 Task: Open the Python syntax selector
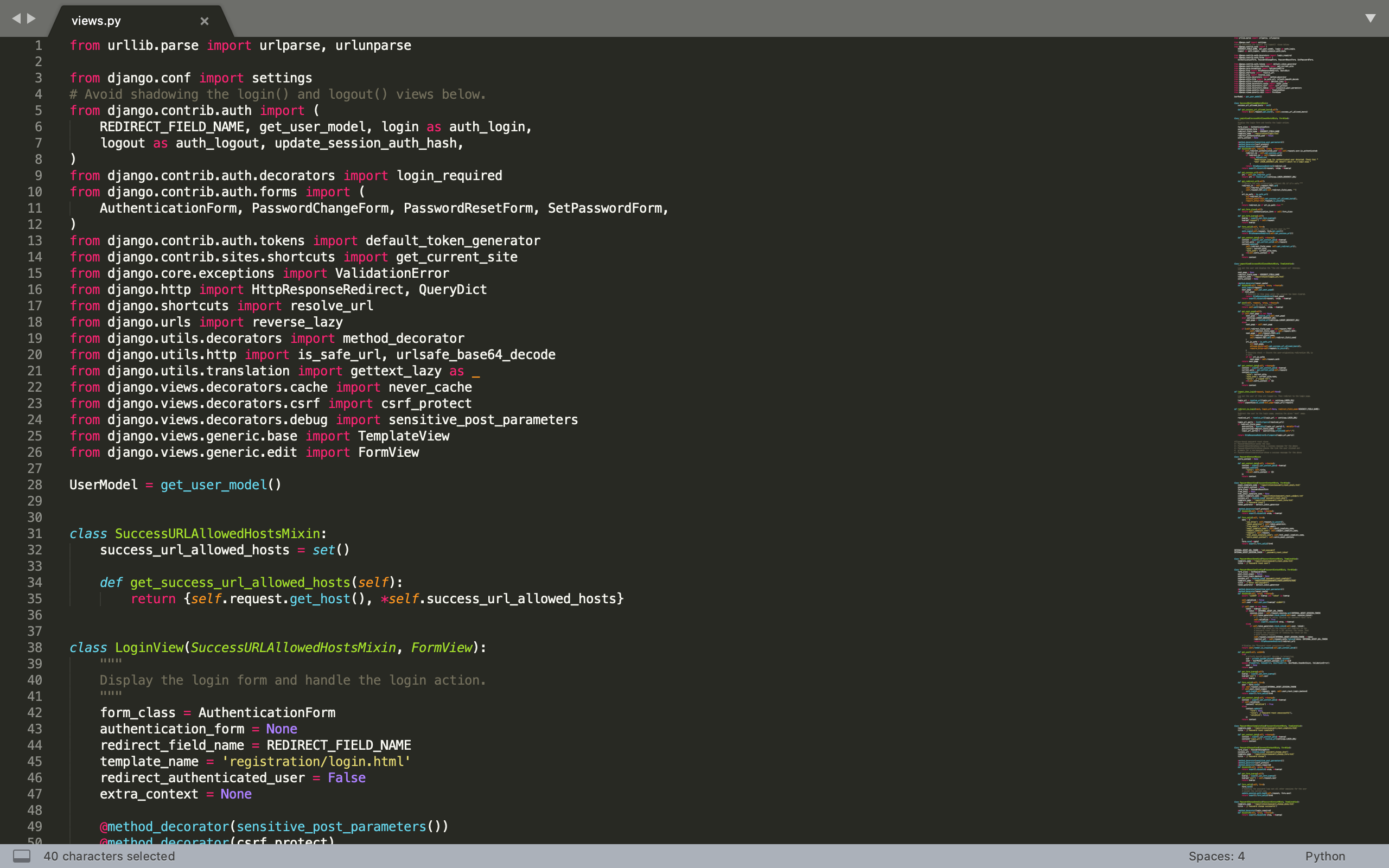[x=1325, y=856]
